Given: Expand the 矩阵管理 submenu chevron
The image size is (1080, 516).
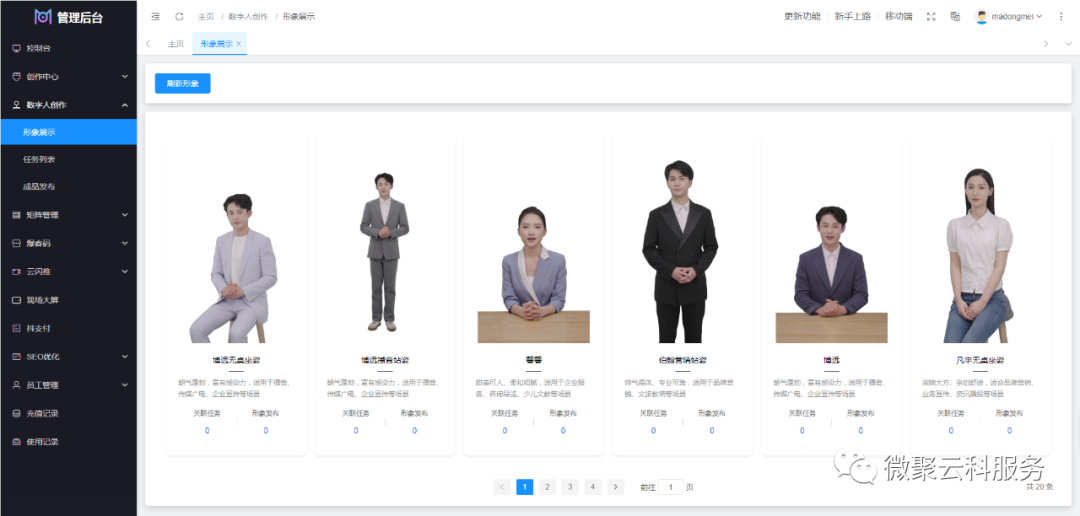Looking at the screenshot, I should tap(125, 215).
